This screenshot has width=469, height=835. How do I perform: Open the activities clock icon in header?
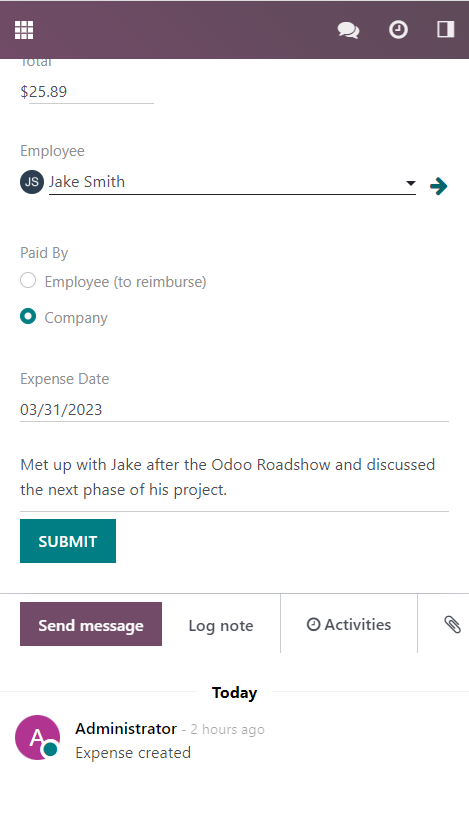(x=398, y=30)
